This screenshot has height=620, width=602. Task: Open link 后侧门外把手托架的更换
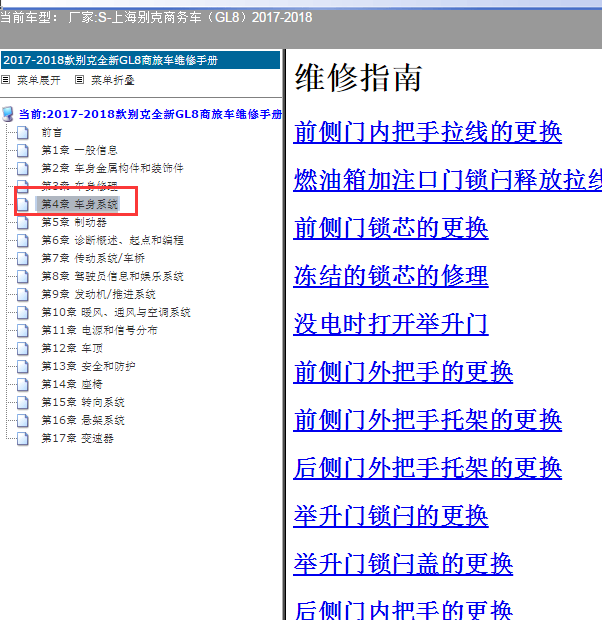[x=428, y=468]
